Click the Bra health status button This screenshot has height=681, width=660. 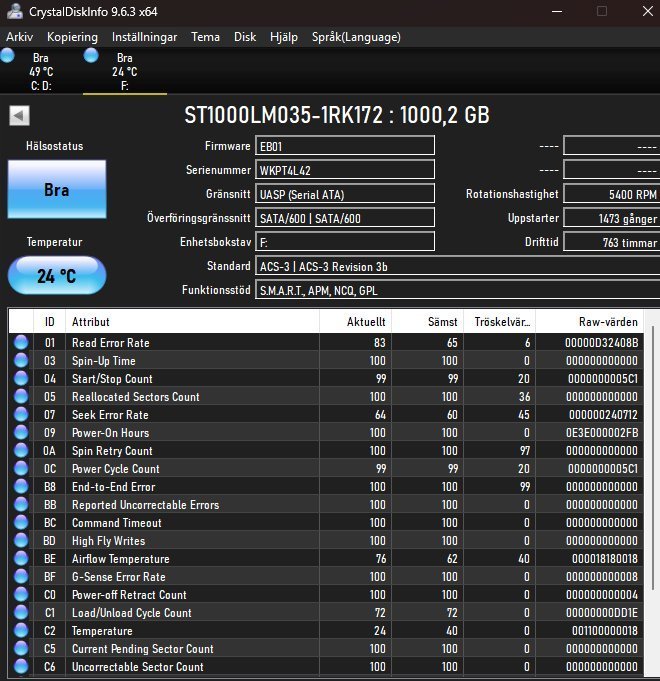(57, 190)
